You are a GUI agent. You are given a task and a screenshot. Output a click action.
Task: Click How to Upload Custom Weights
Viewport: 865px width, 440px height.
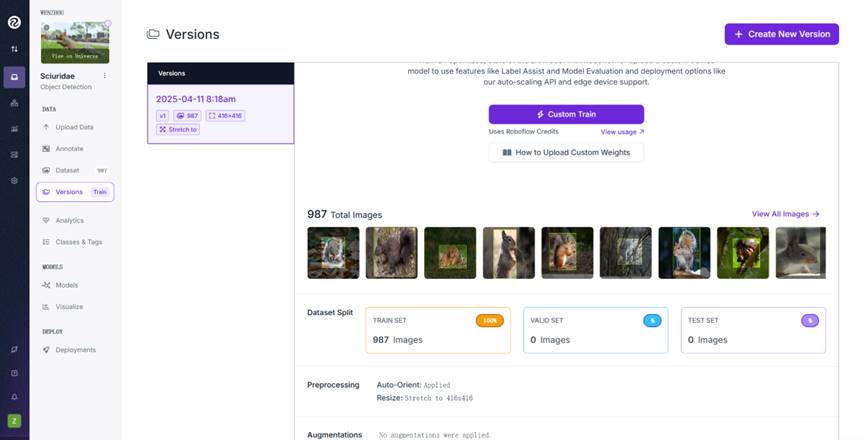(x=566, y=153)
